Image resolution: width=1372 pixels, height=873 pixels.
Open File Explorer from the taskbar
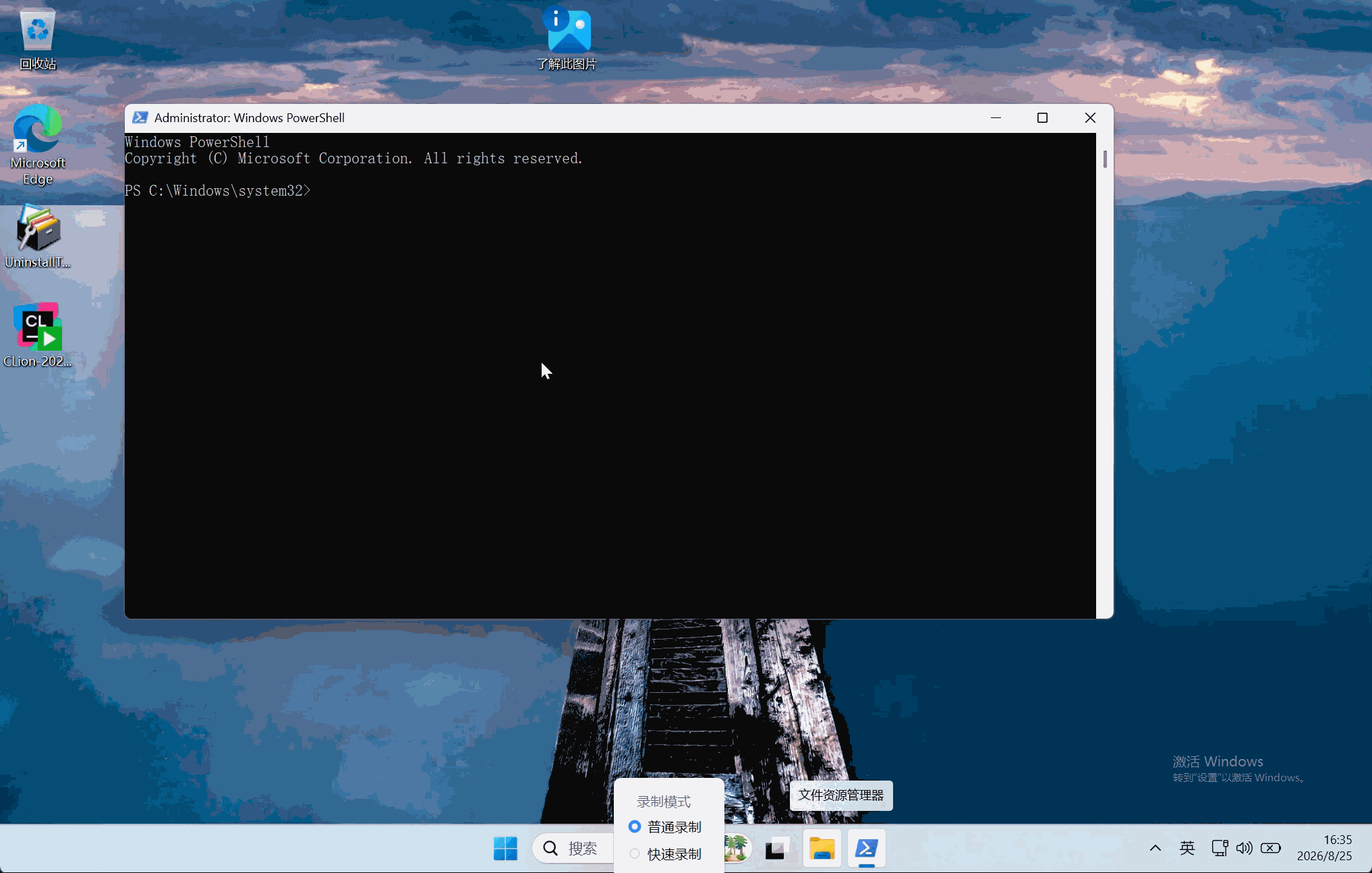point(822,848)
